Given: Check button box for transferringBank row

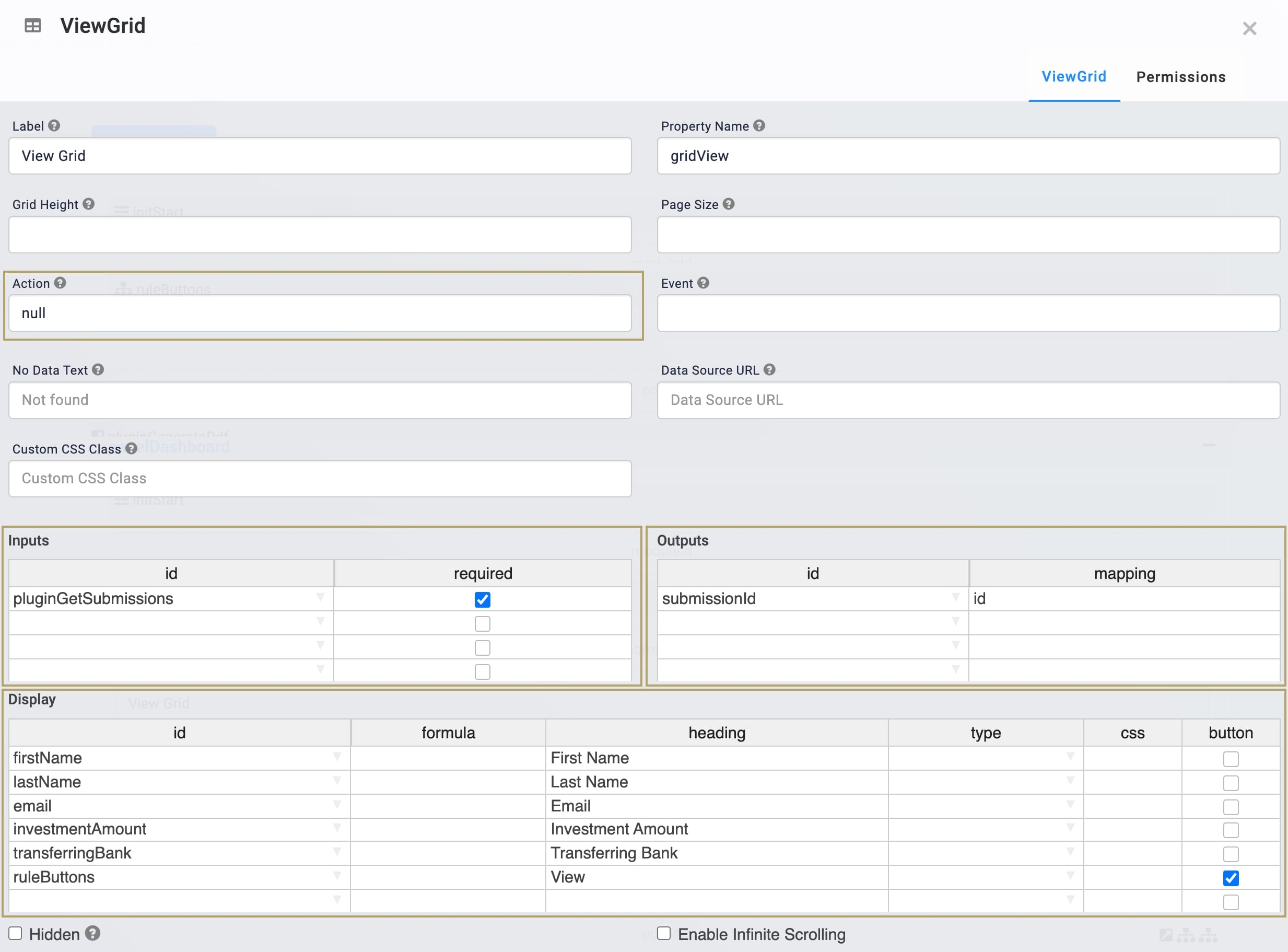Looking at the screenshot, I should point(1231,854).
